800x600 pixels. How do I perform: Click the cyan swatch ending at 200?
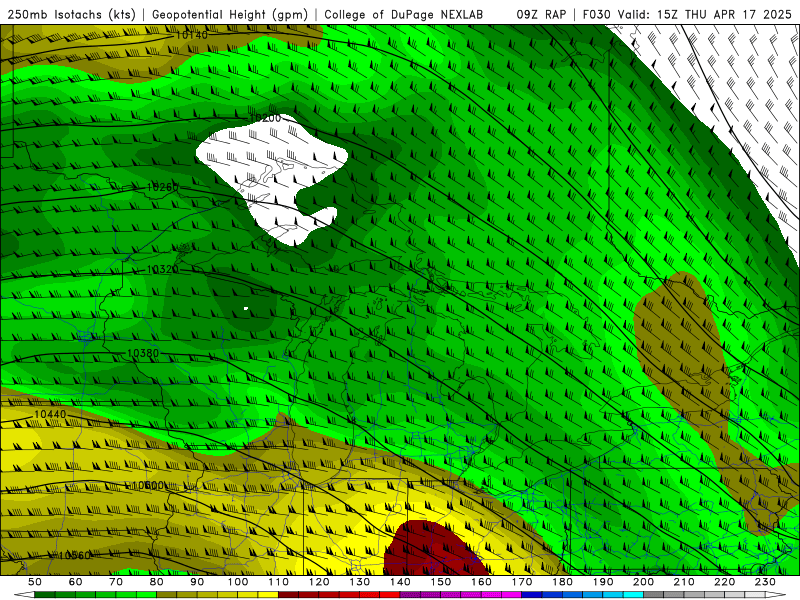tap(634, 595)
